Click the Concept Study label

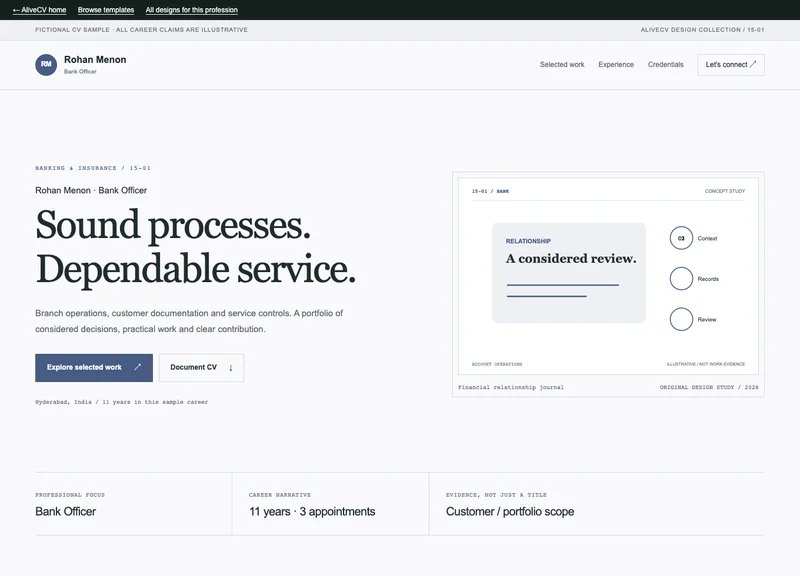pyautogui.click(x=725, y=191)
